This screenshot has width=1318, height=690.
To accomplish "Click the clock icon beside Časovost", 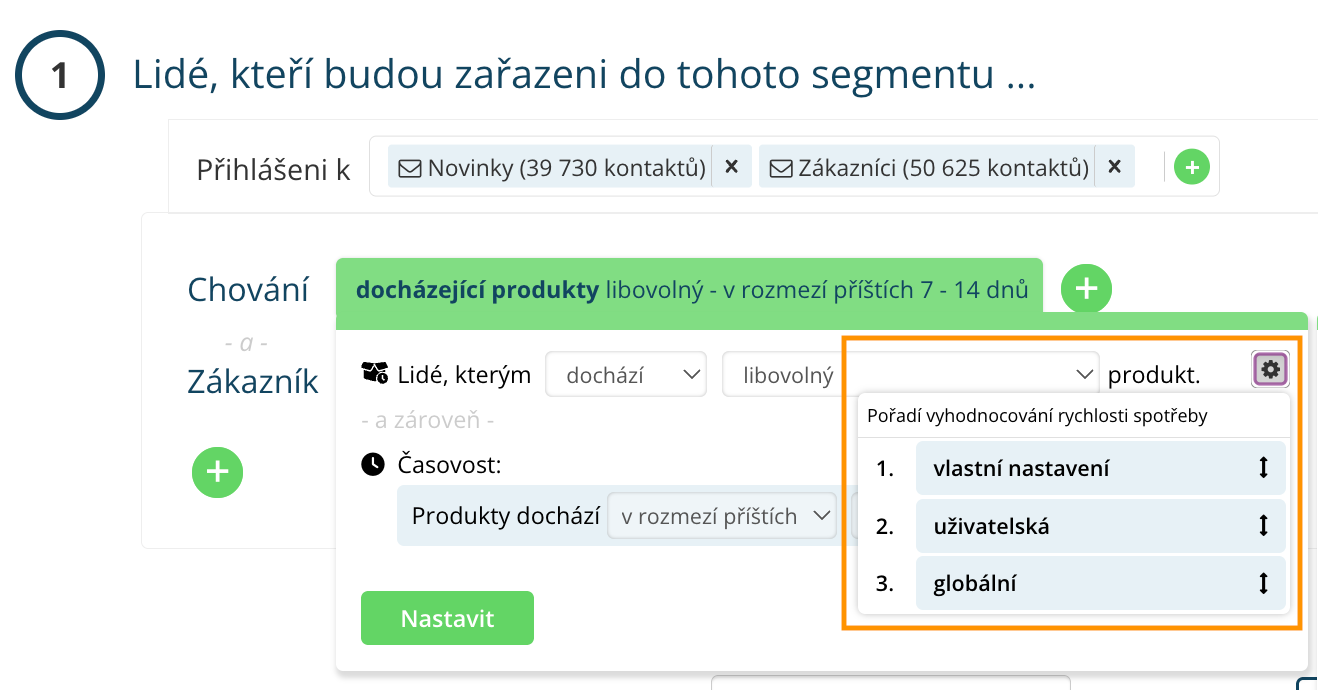I will (x=373, y=465).
